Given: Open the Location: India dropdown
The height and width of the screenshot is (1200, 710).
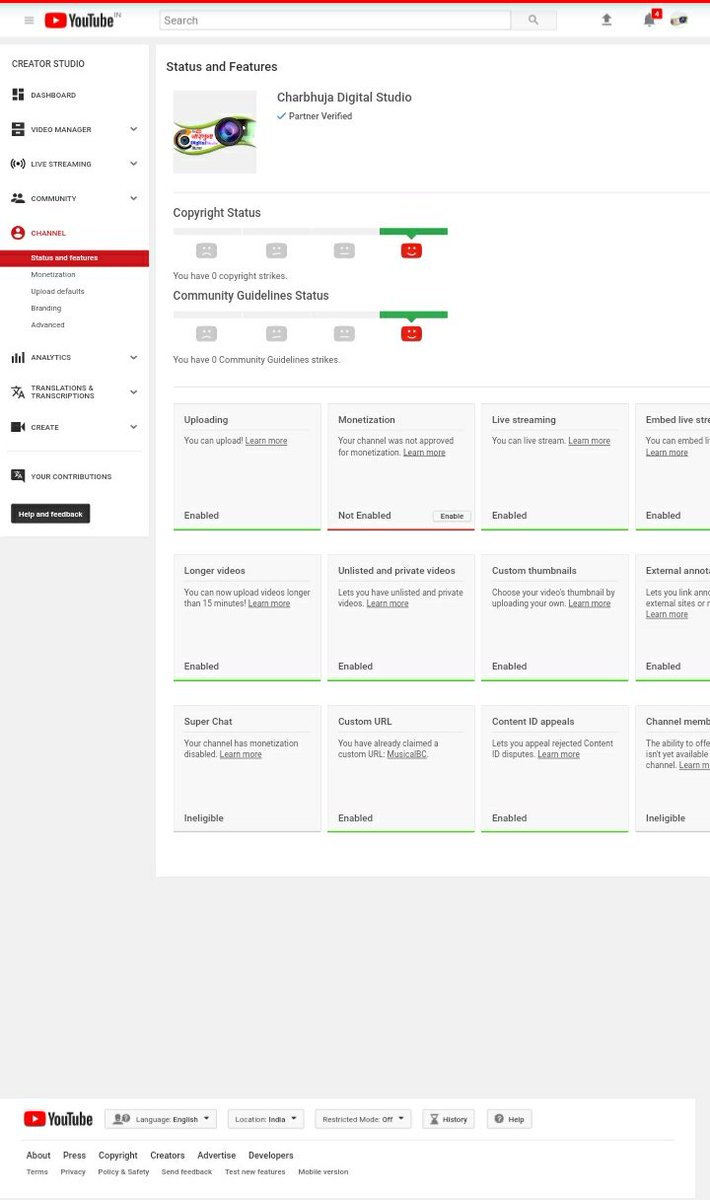Looking at the screenshot, I should tap(266, 1119).
